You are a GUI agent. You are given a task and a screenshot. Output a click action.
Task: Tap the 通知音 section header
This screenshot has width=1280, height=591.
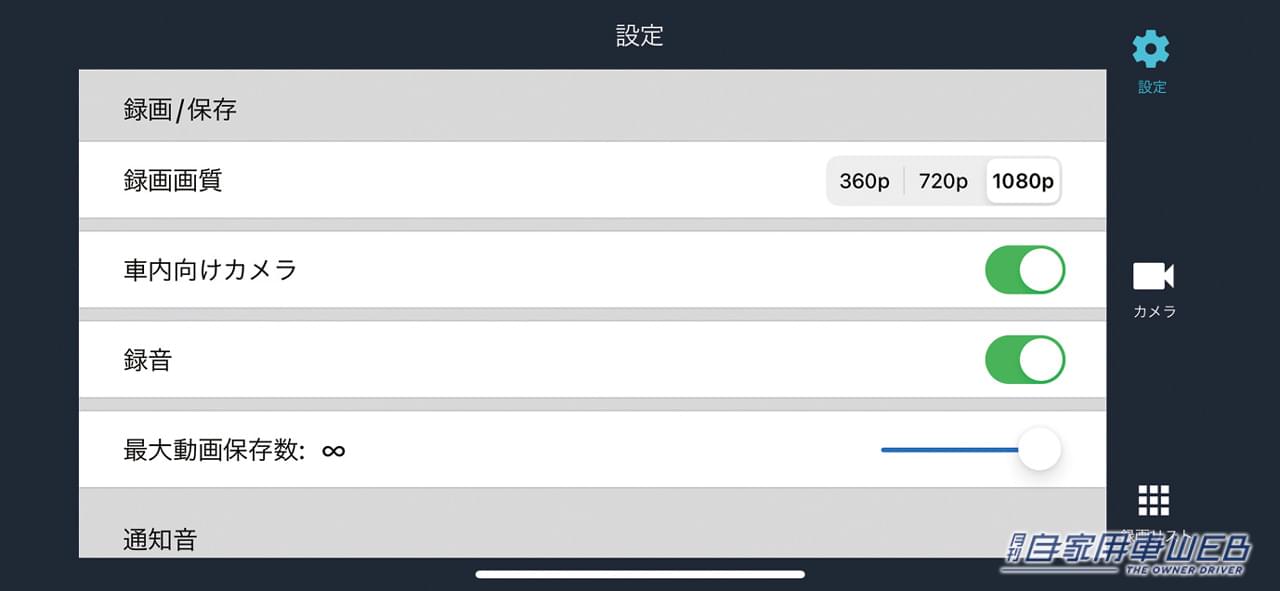tap(160, 540)
